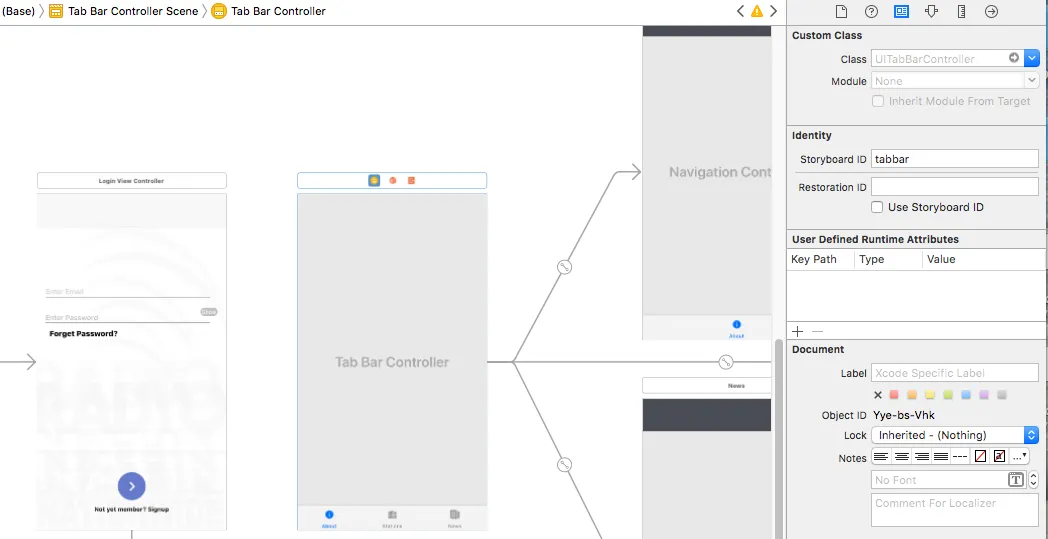Justify the notes text

(x=941, y=457)
